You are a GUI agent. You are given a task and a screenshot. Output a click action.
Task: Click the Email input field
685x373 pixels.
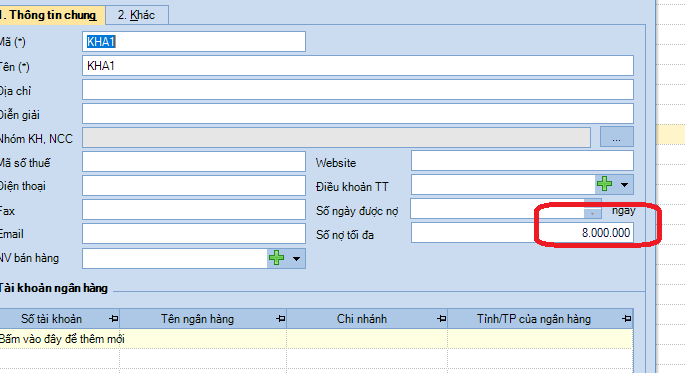click(x=194, y=234)
